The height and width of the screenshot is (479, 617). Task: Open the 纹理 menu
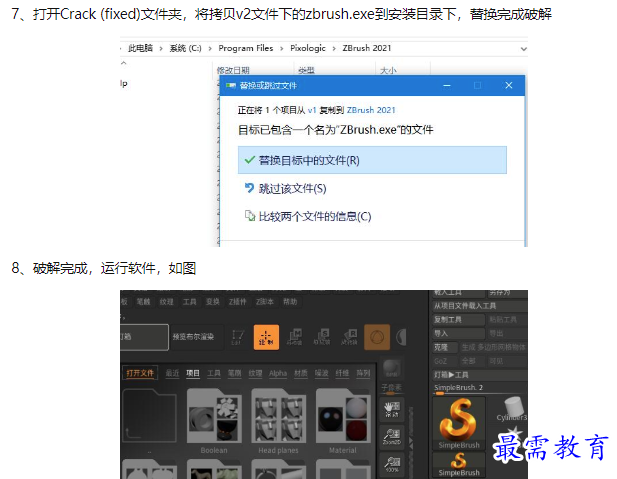click(x=166, y=302)
